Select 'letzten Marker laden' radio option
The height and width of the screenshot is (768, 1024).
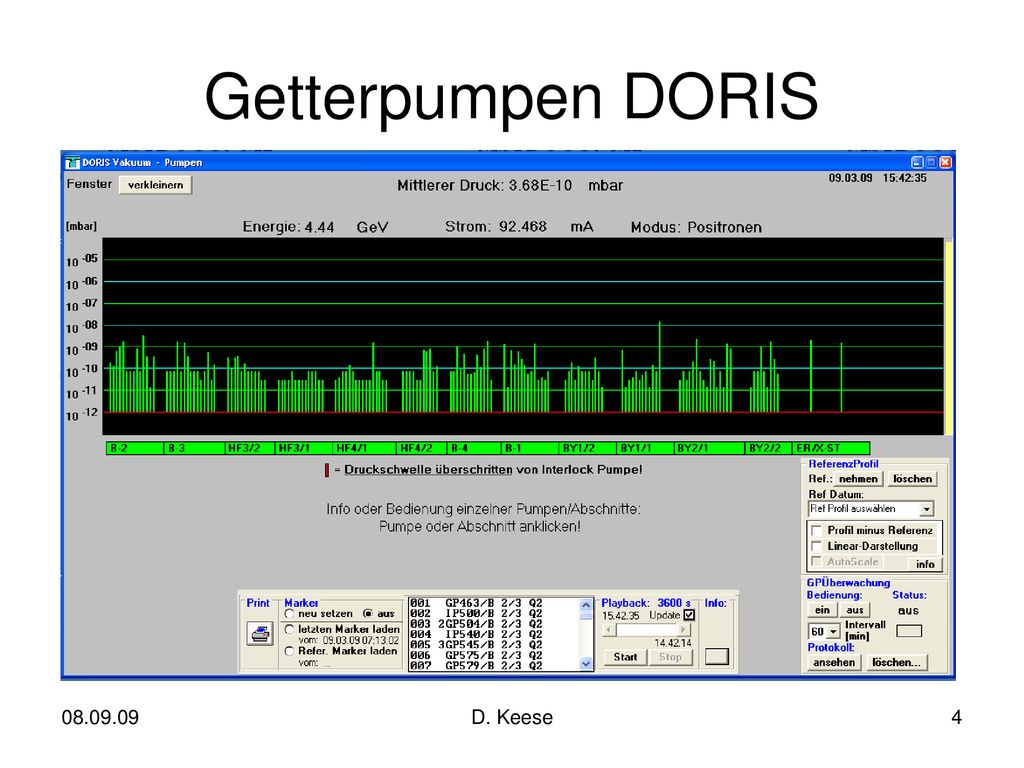tap(290, 629)
